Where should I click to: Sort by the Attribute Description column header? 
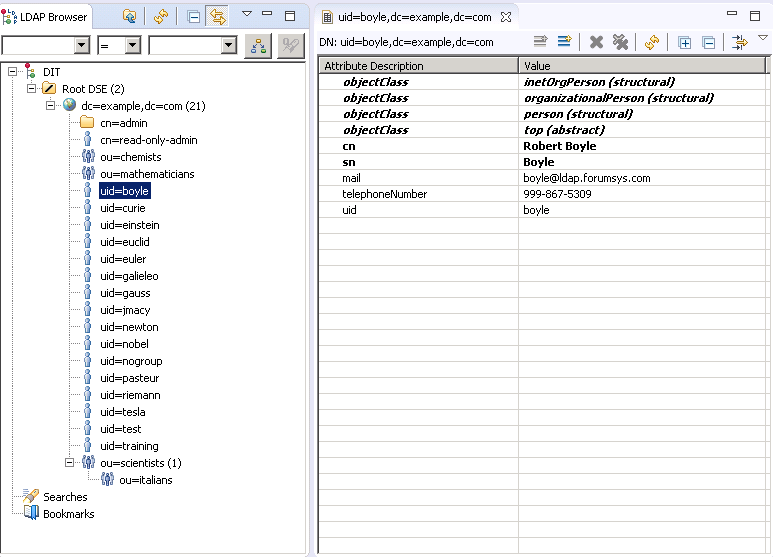tap(418, 66)
